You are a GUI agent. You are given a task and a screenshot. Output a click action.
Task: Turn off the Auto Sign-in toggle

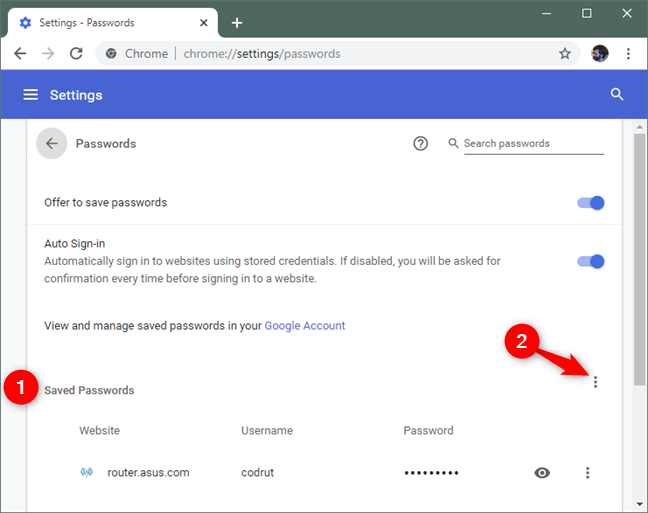(x=591, y=262)
